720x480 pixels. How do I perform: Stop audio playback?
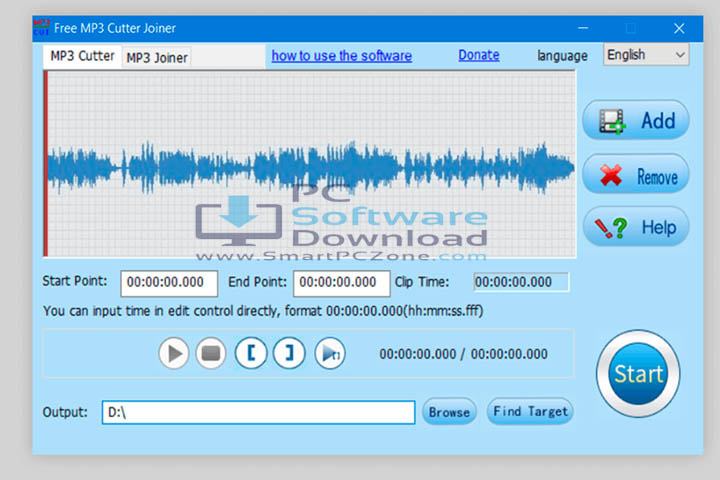click(211, 354)
